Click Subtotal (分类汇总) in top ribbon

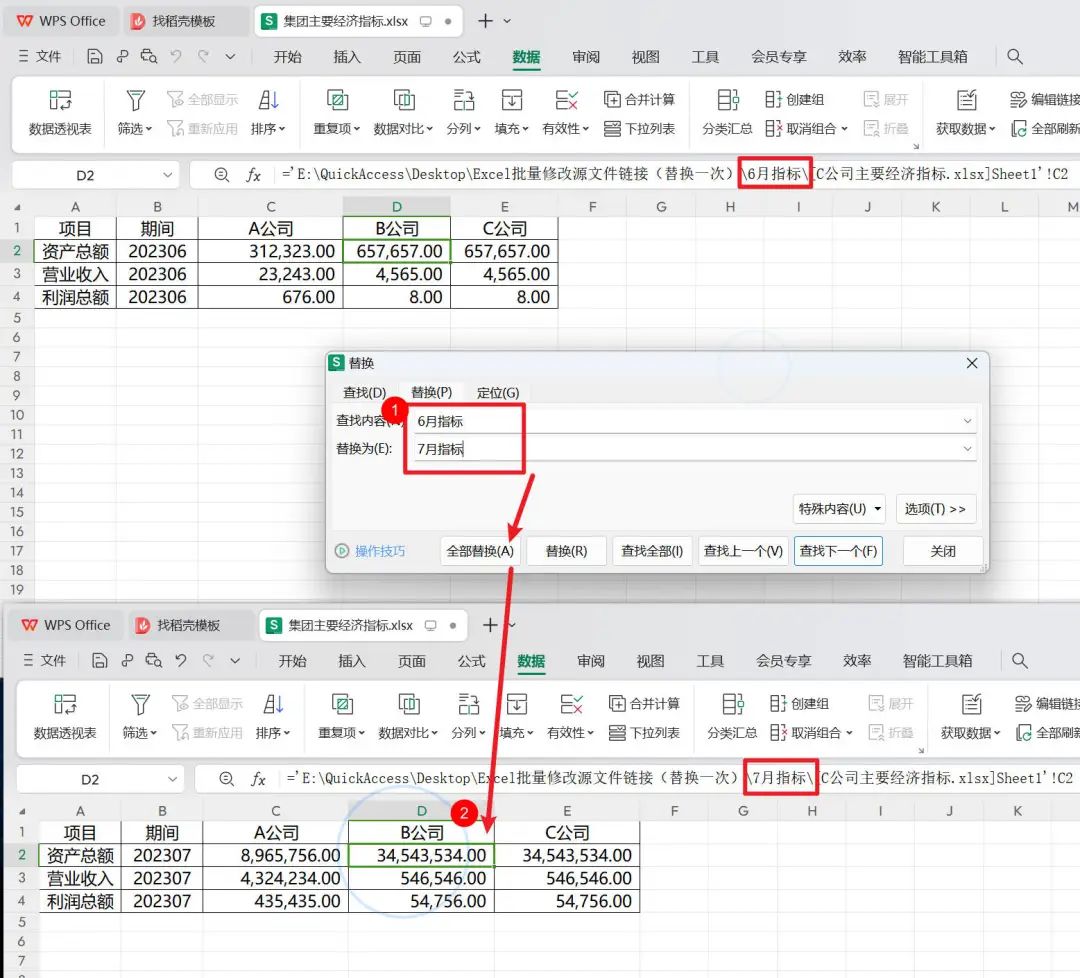point(727,113)
